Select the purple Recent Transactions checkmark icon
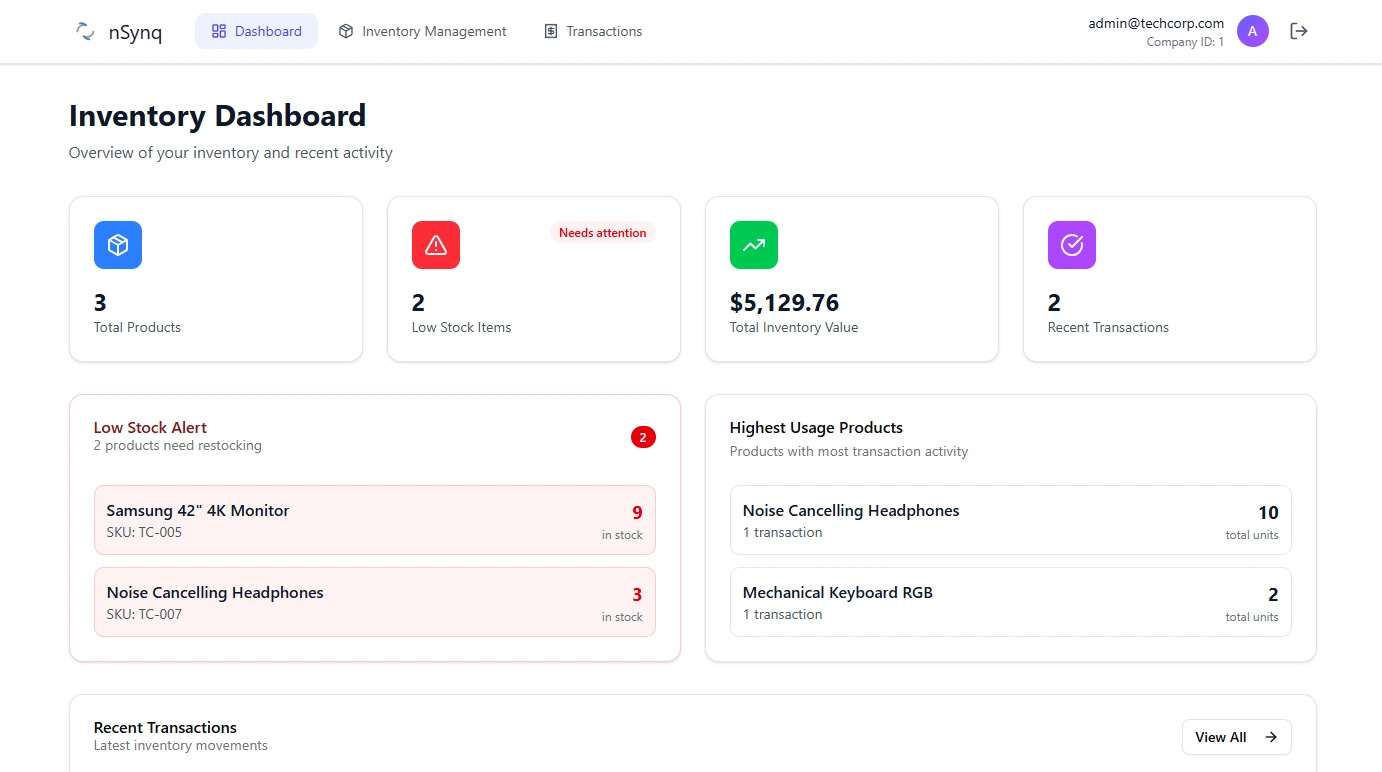Viewport: 1382px width, 772px height. coord(1071,244)
